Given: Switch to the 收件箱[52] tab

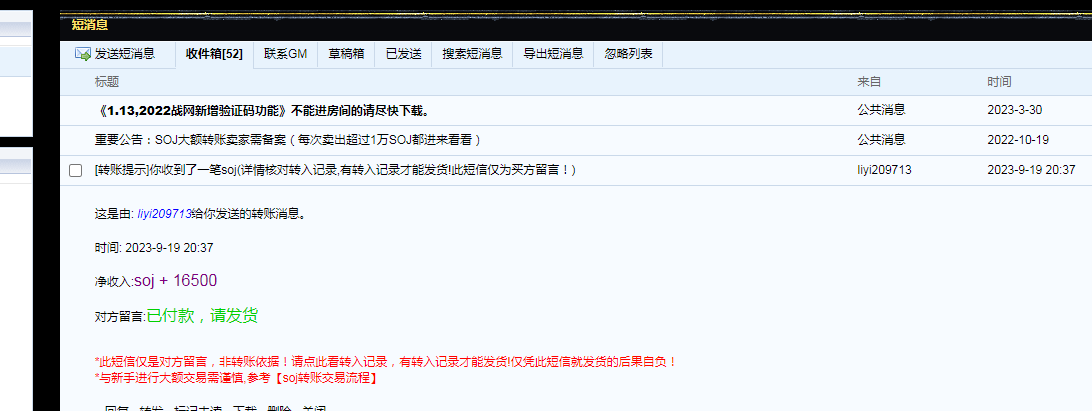Looking at the screenshot, I should 214,54.
